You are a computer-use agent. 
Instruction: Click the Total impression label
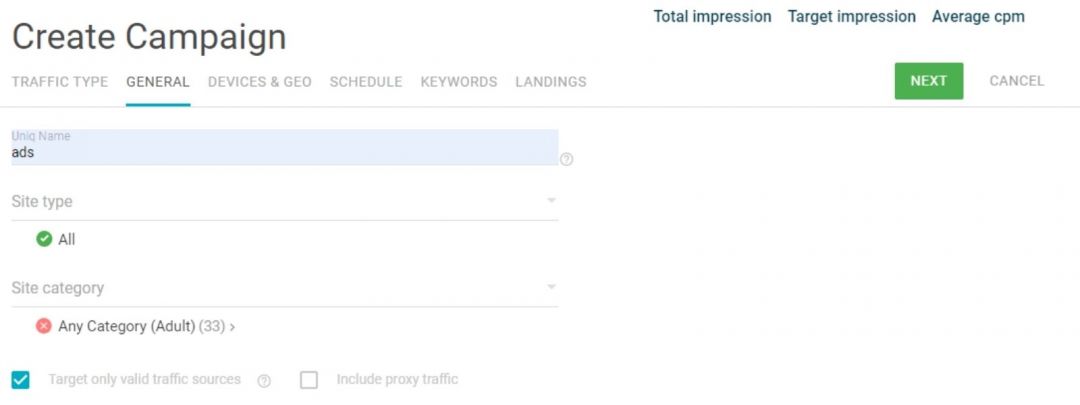[712, 17]
